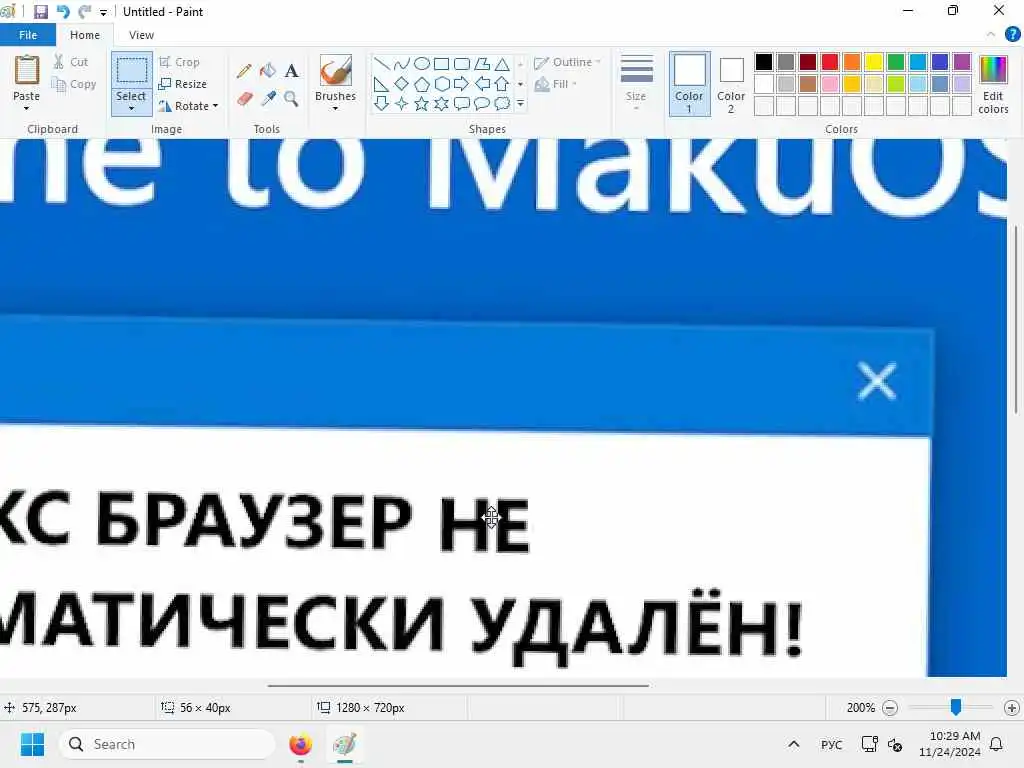
Task: Click the Undo arrow in title bar
Action: pos(63,12)
